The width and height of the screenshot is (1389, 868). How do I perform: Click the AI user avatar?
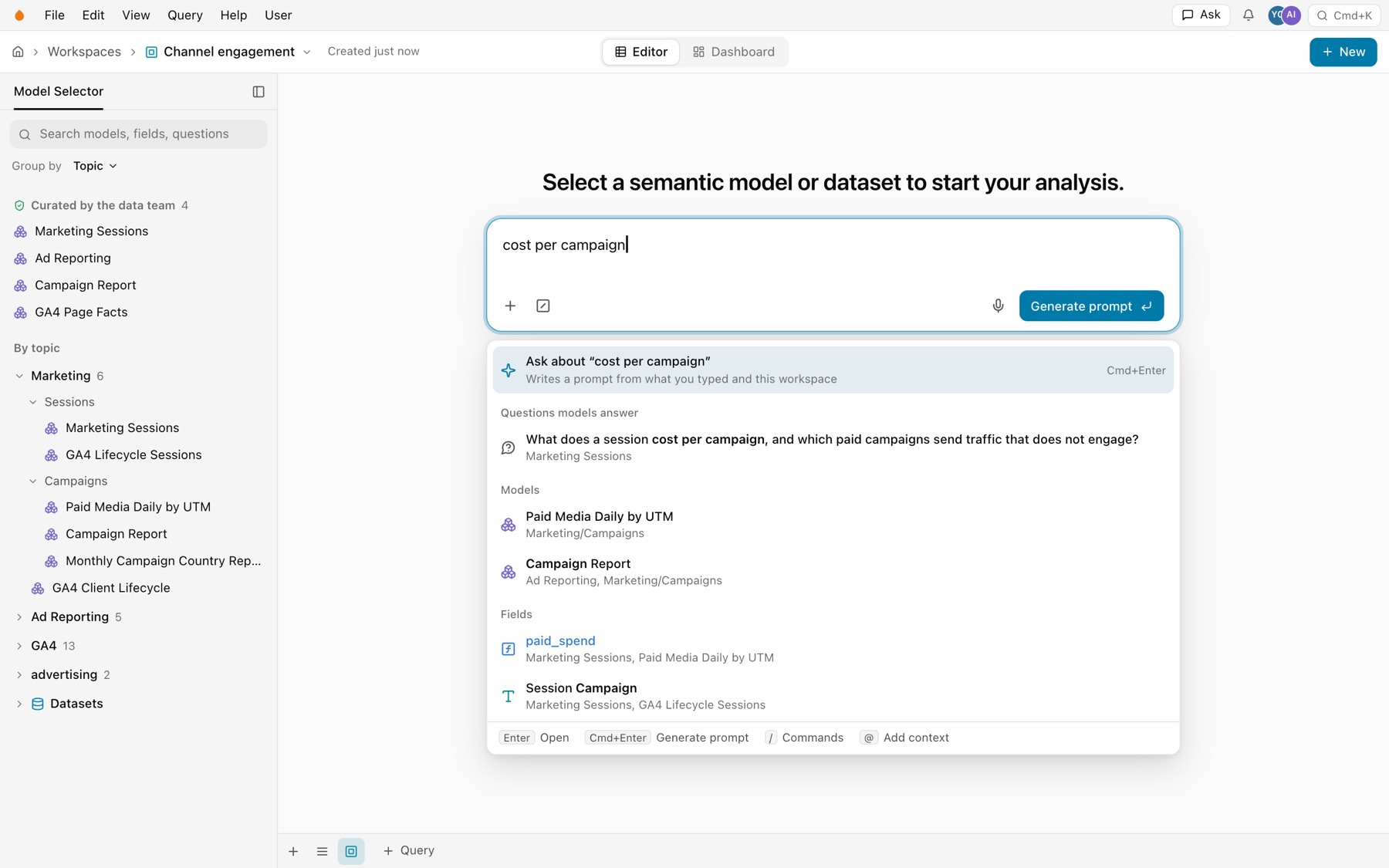1292,15
